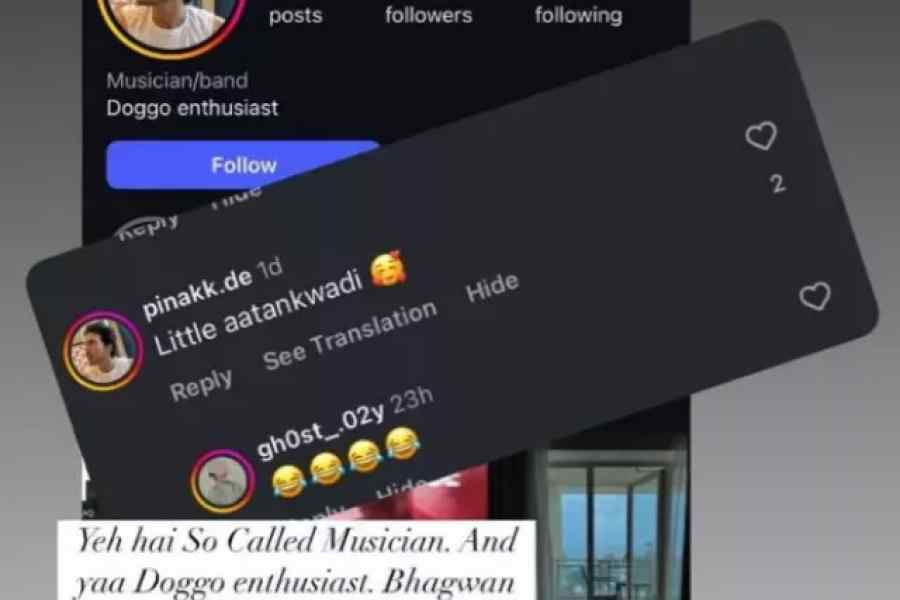The height and width of the screenshot is (600, 900).
Task: Open gh0st_.02y's profile picture
Action: click(x=223, y=481)
